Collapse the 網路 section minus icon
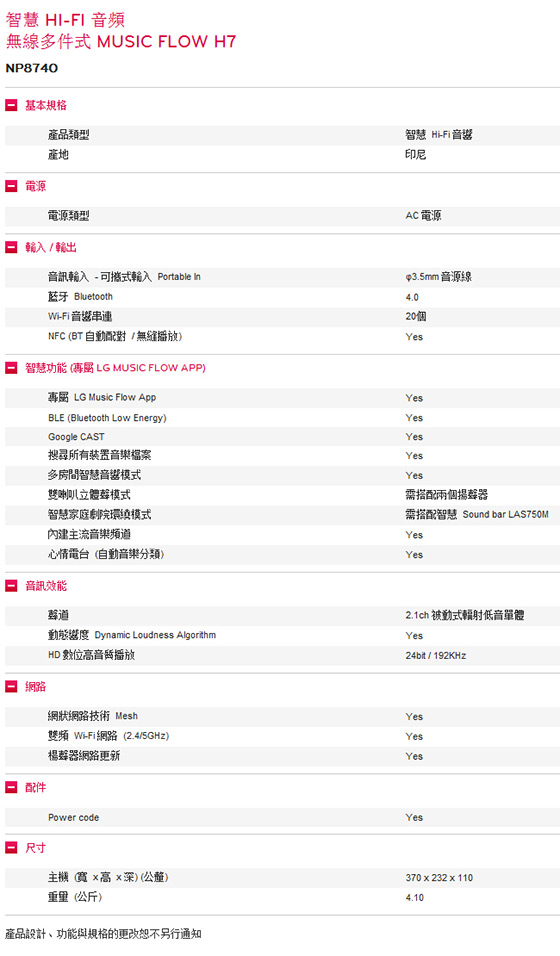 pyautogui.click(x=11, y=687)
